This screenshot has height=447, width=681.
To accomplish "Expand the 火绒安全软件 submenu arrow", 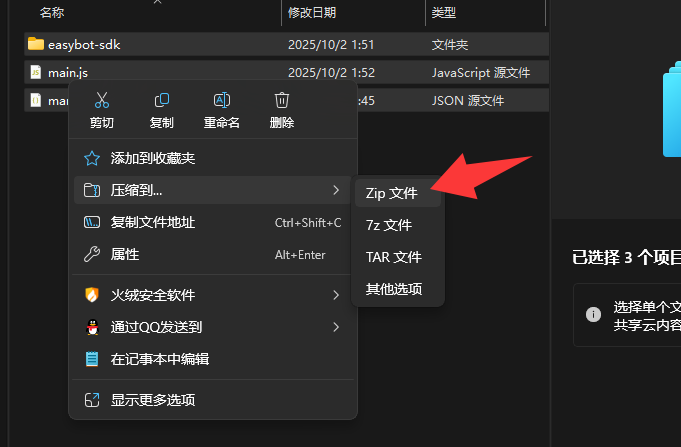I will [x=336, y=295].
